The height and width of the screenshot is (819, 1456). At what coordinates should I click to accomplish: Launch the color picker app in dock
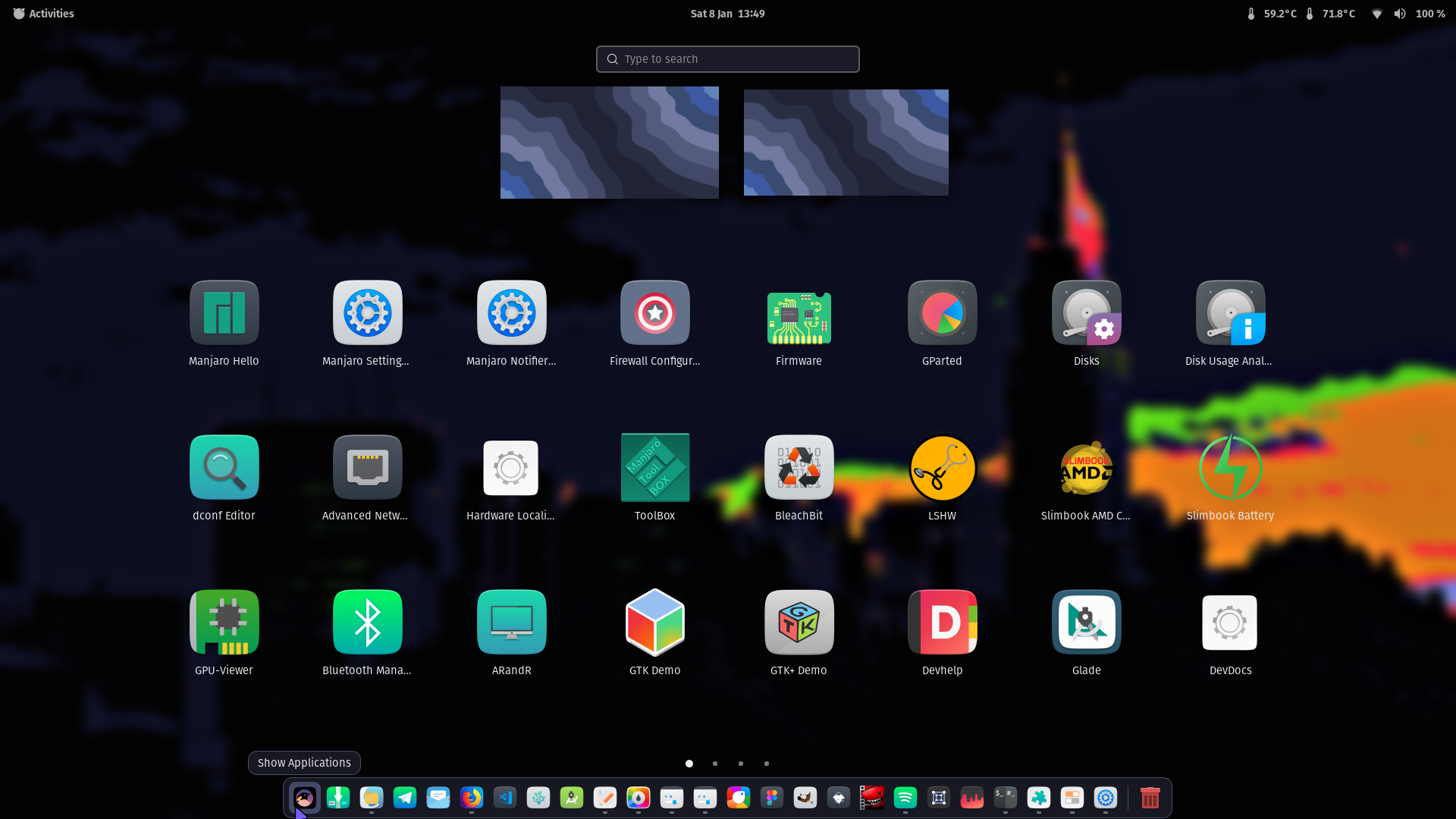639,798
